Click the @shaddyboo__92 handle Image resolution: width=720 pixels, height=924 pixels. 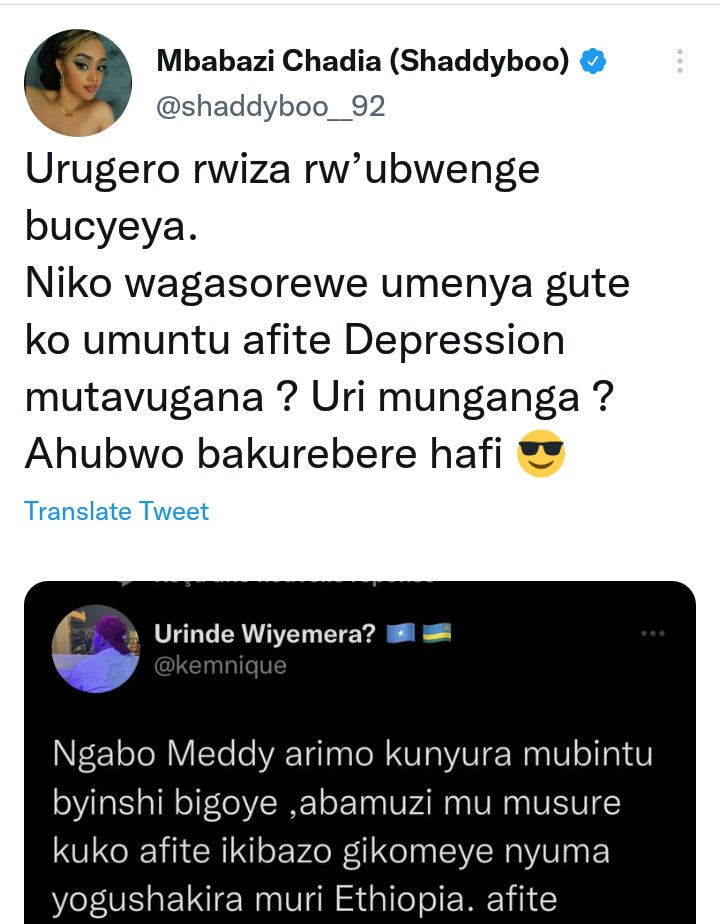click(270, 107)
